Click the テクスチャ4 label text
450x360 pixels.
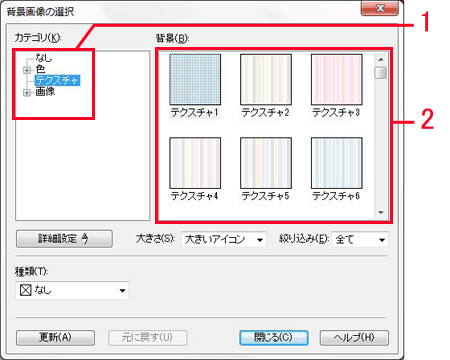pyautogui.click(x=195, y=196)
